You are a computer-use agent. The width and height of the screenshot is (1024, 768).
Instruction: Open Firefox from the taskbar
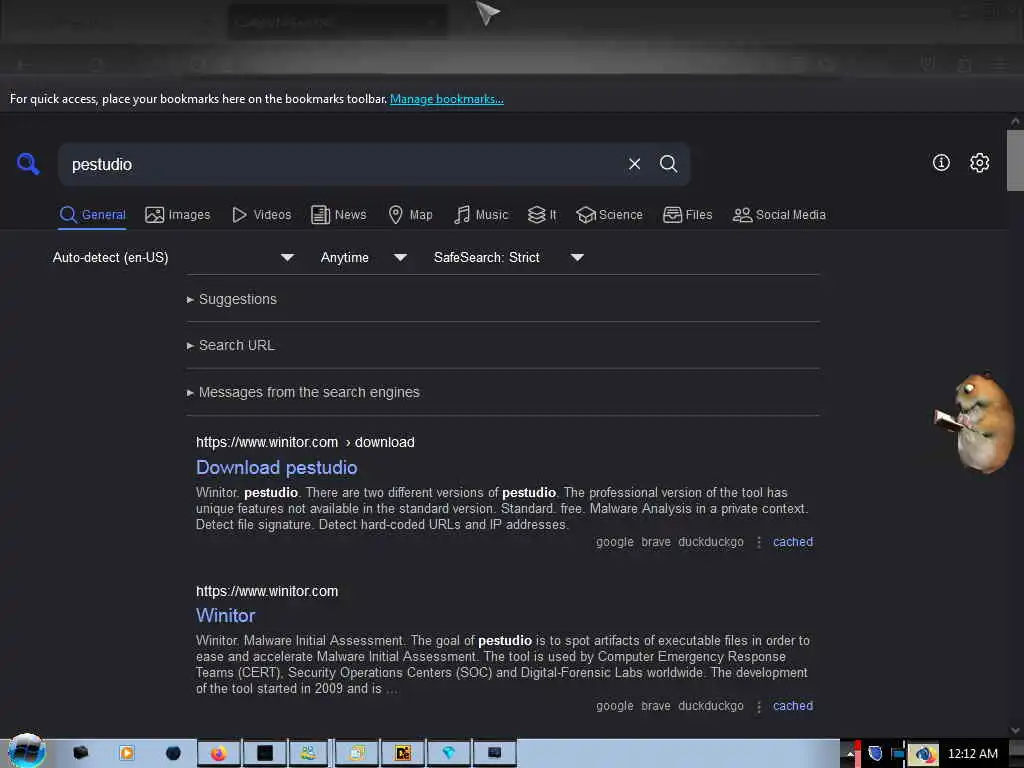tap(218, 753)
